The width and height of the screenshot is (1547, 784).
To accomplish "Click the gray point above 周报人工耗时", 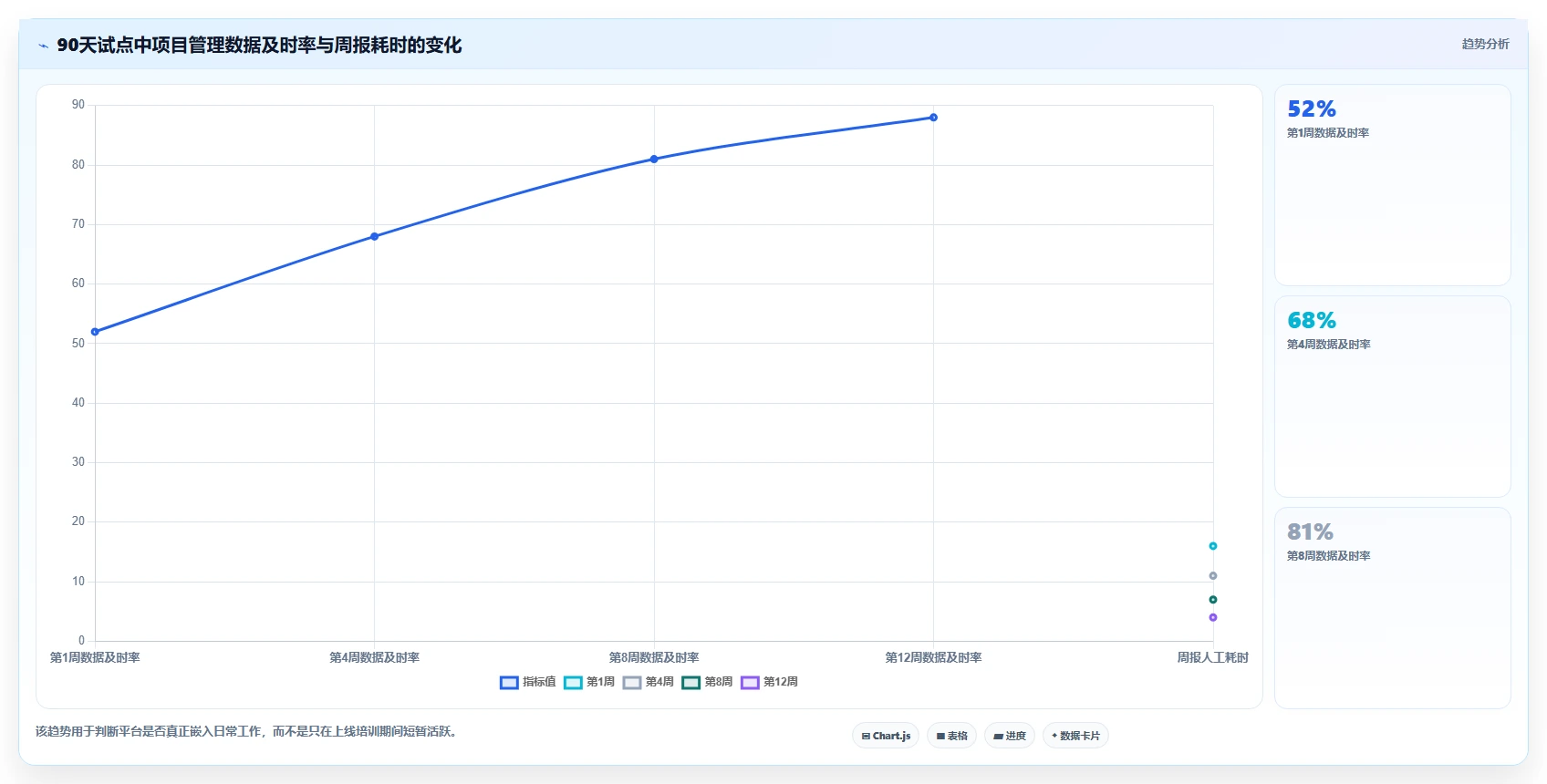I will pos(1213,575).
